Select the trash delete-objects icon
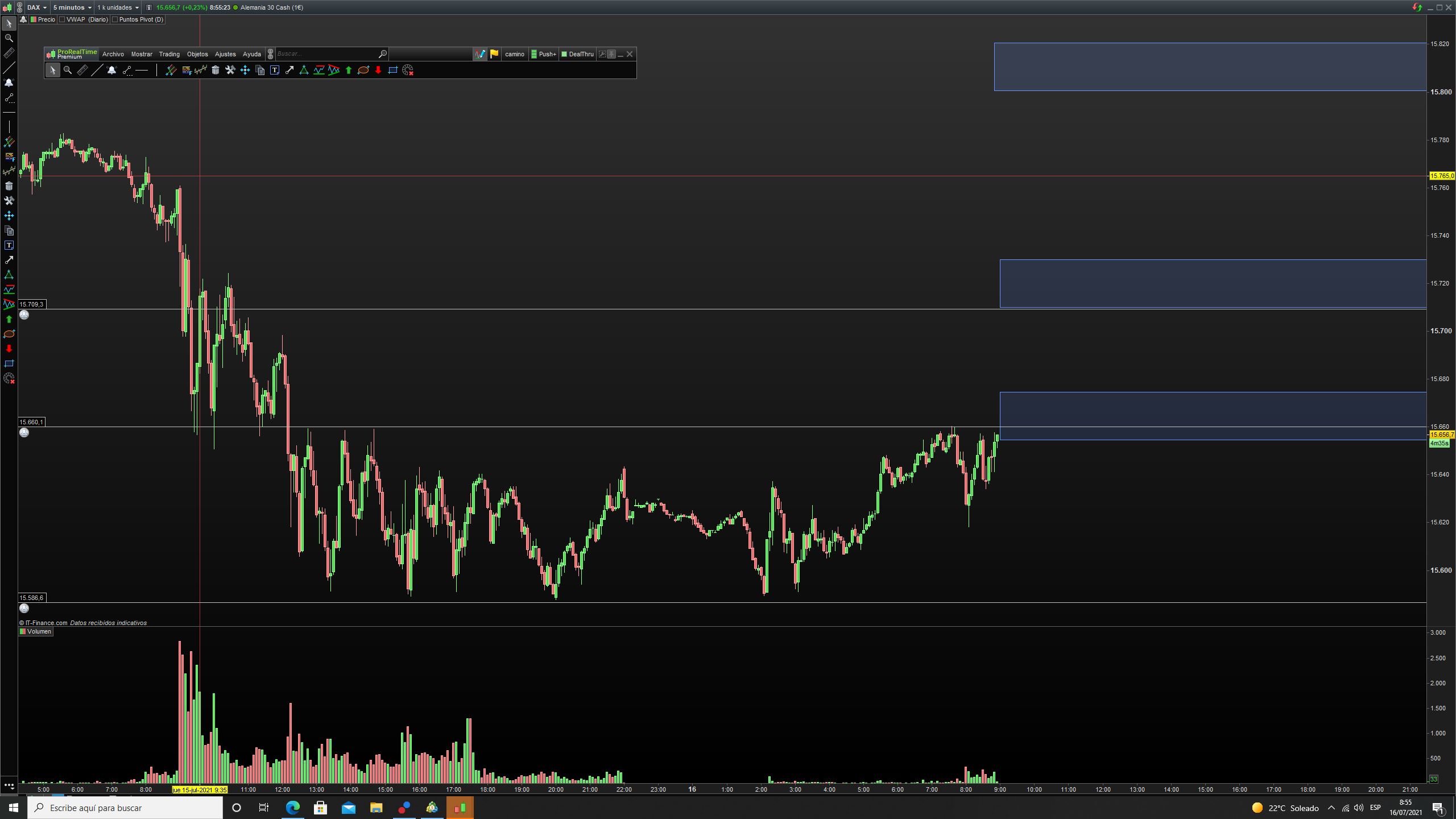 [x=216, y=70]
